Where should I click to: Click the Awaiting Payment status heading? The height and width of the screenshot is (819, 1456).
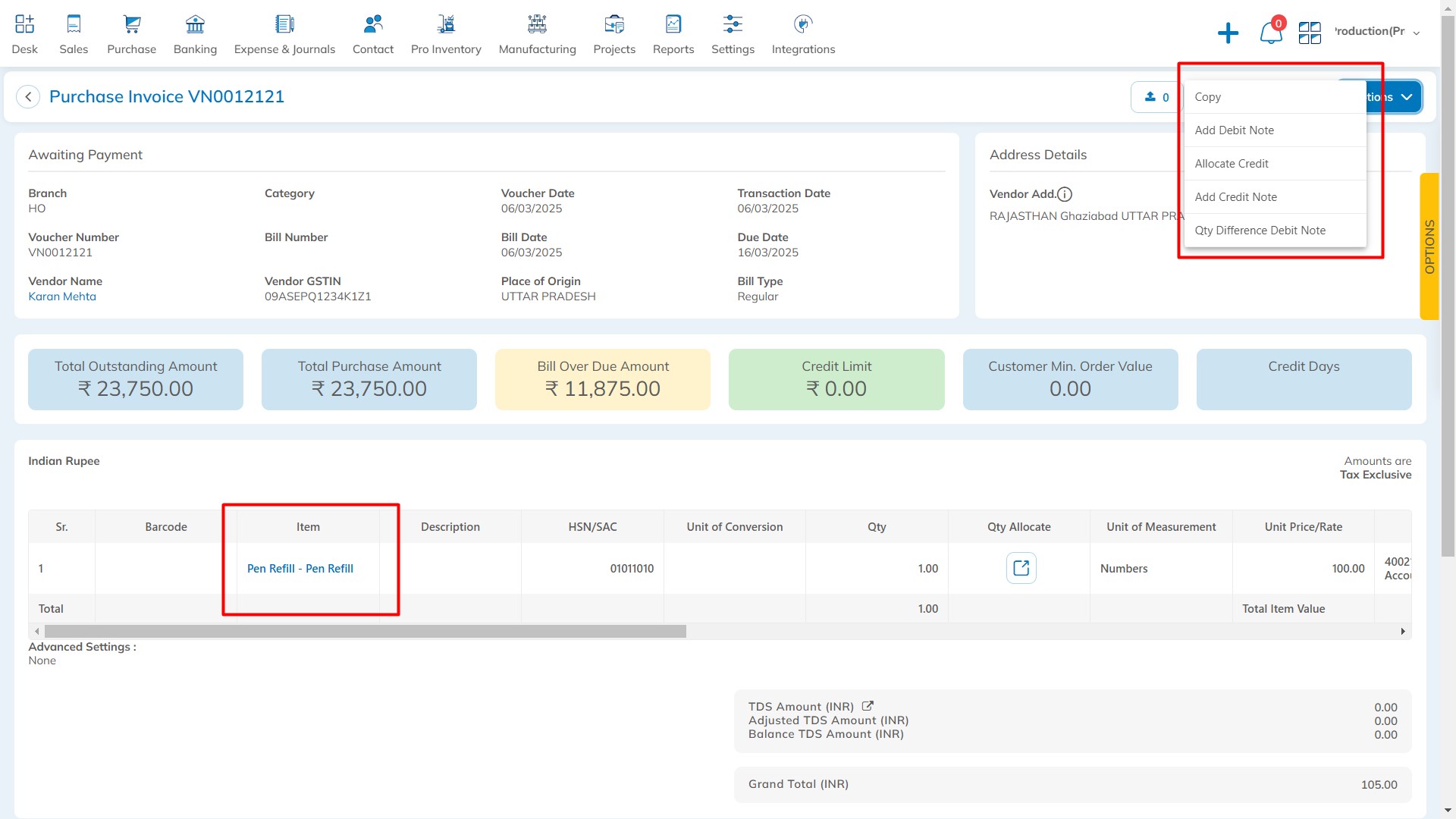85,155
